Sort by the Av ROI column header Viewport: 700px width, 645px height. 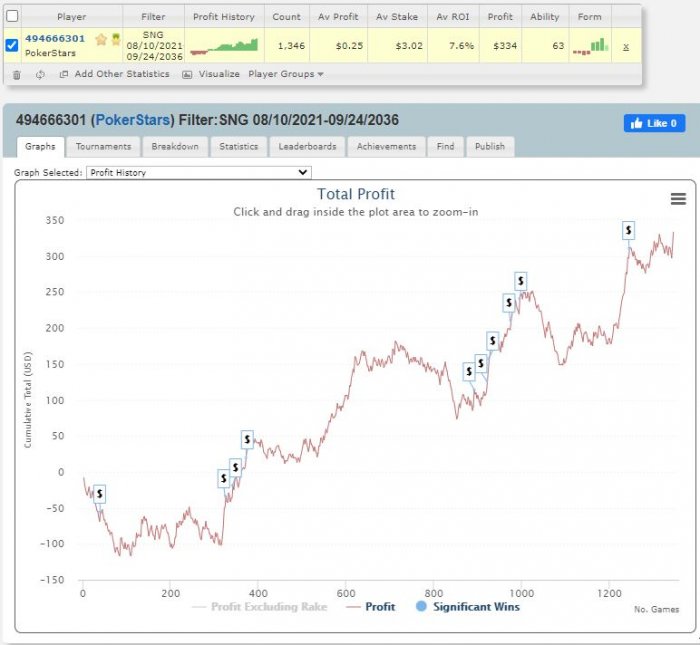[453, 17]
